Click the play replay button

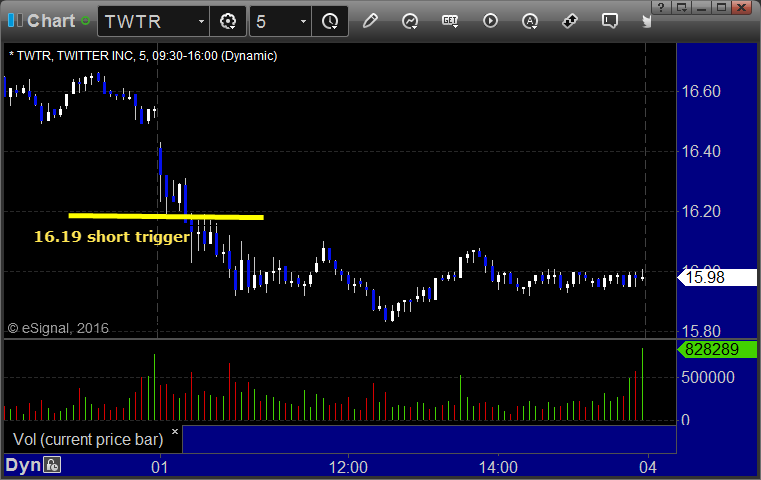pyautogui.click(x=490, y=21)
